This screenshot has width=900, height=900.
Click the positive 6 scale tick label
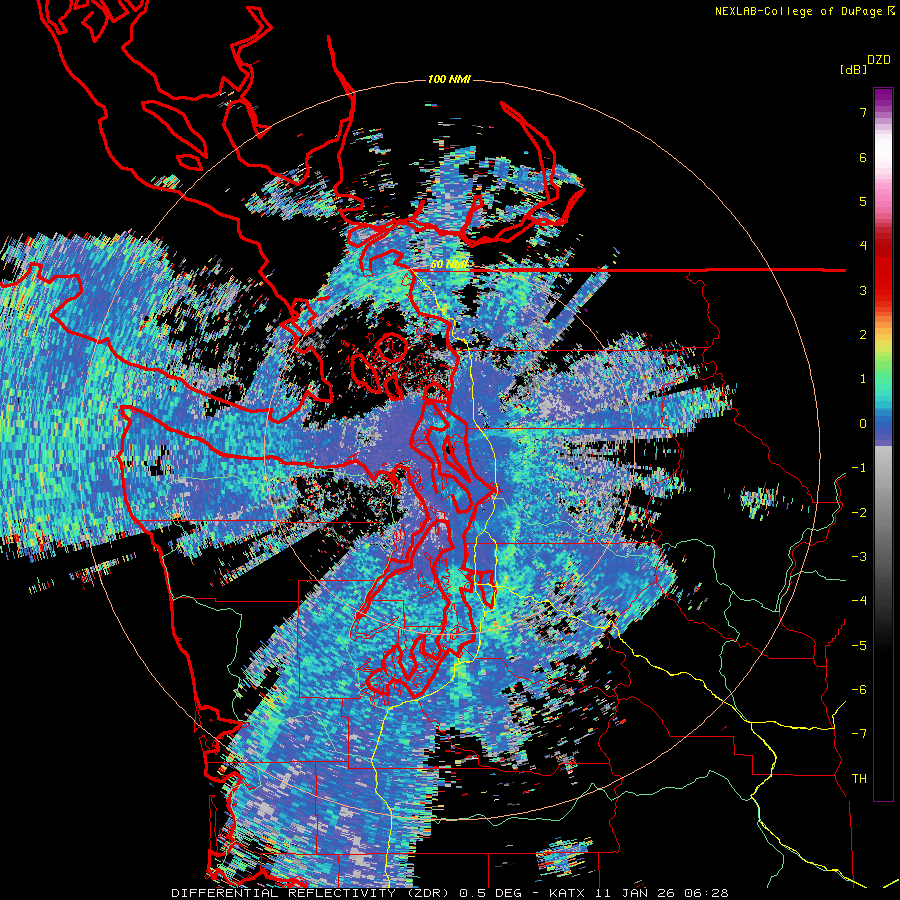click(x=863, y=157)
